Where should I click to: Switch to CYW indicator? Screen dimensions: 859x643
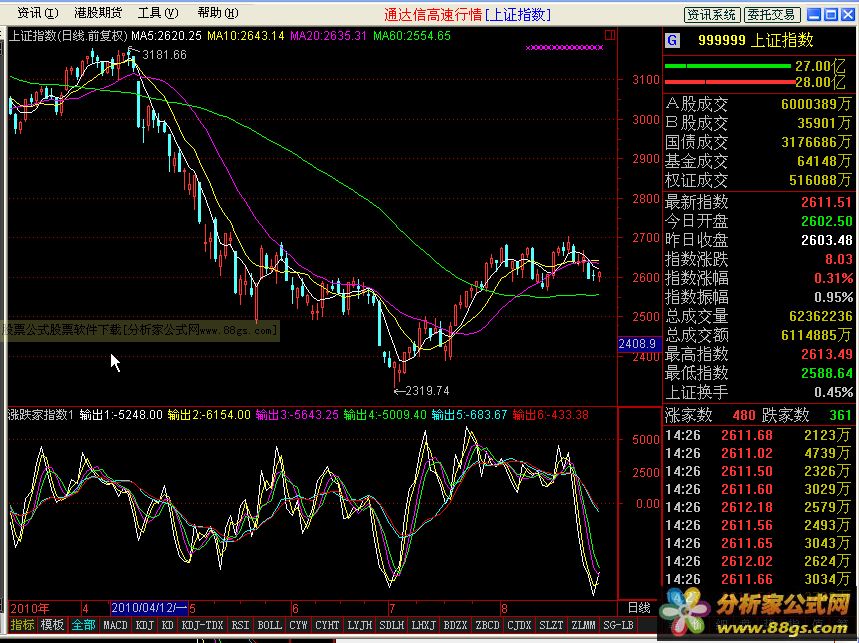(299, 624)
